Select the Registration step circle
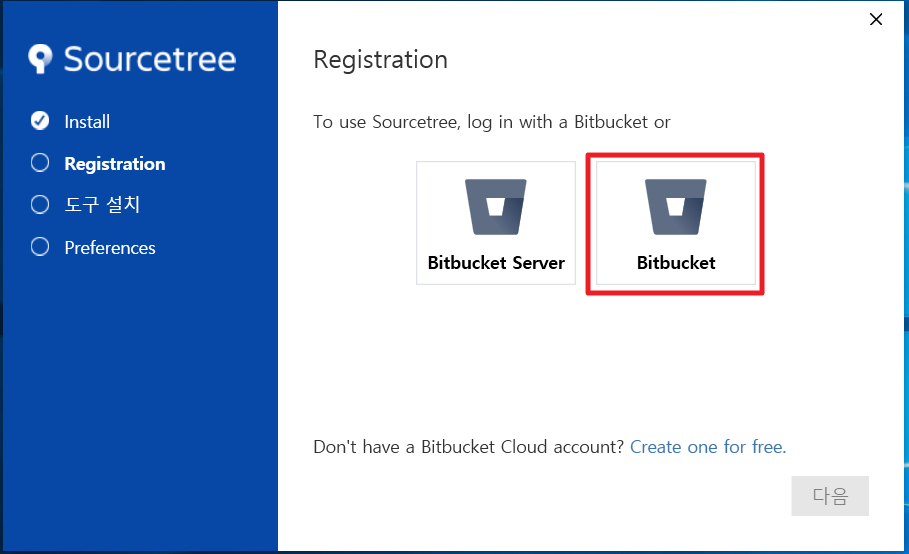 coord(40,163)
